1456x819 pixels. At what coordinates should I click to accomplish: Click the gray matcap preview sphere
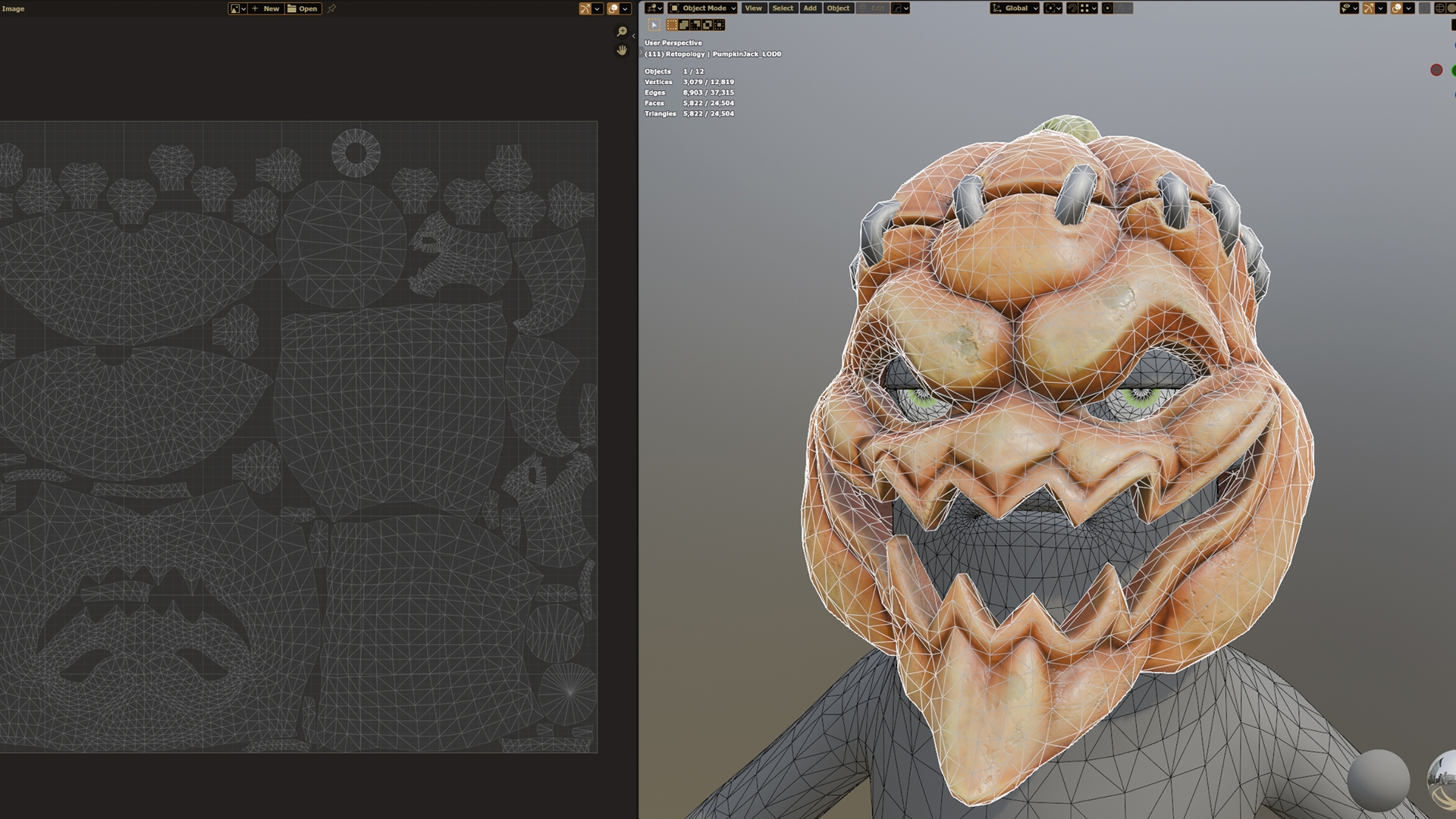pos(1378,781)
